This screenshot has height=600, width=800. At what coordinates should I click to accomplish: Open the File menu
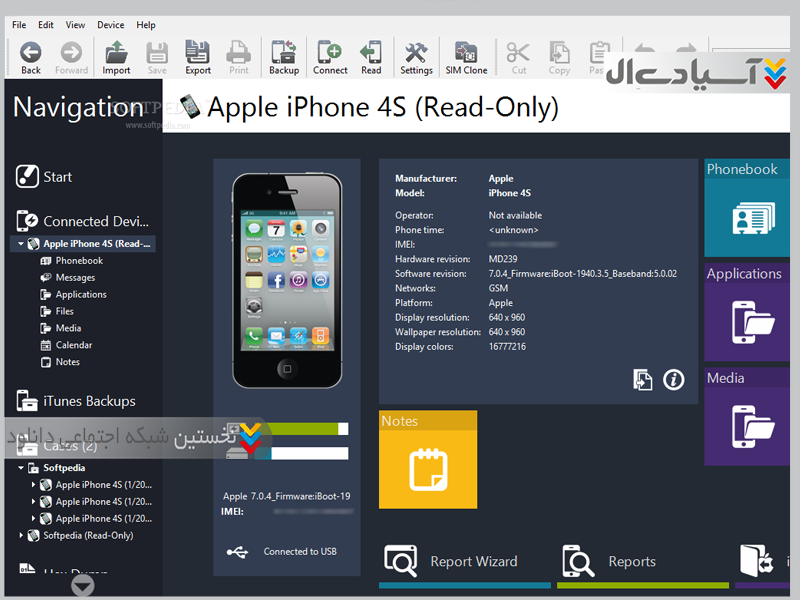pyautogui.click(x=19, y=25)
